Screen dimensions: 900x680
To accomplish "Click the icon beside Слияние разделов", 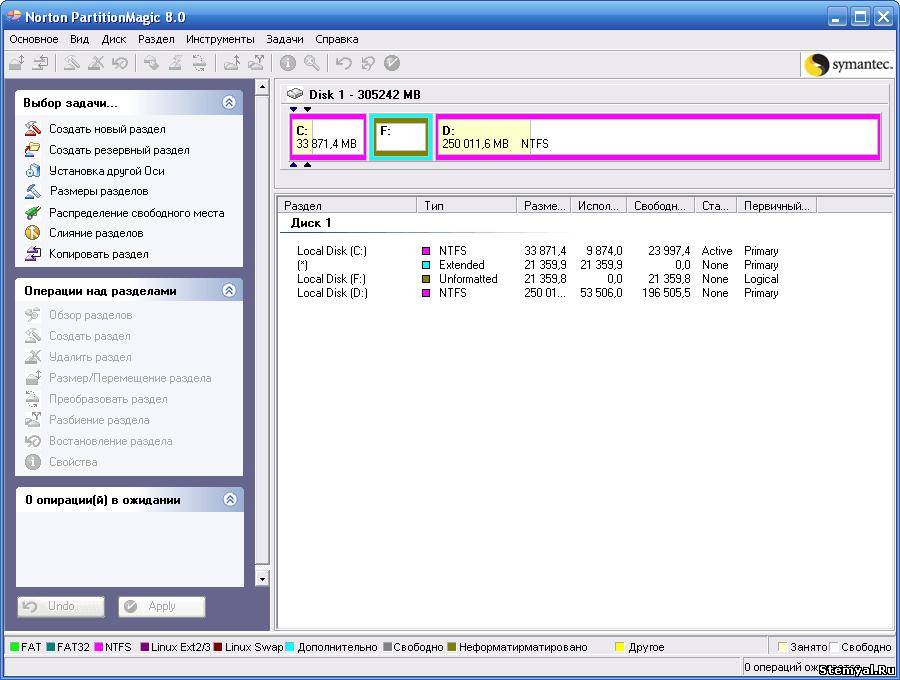I will pyautogui.click(x=33, y=233).
